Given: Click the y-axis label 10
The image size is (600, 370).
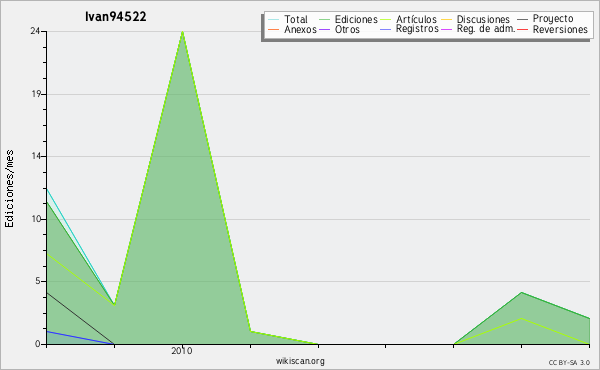Looking at the screenshot, I should pos(36,219).
